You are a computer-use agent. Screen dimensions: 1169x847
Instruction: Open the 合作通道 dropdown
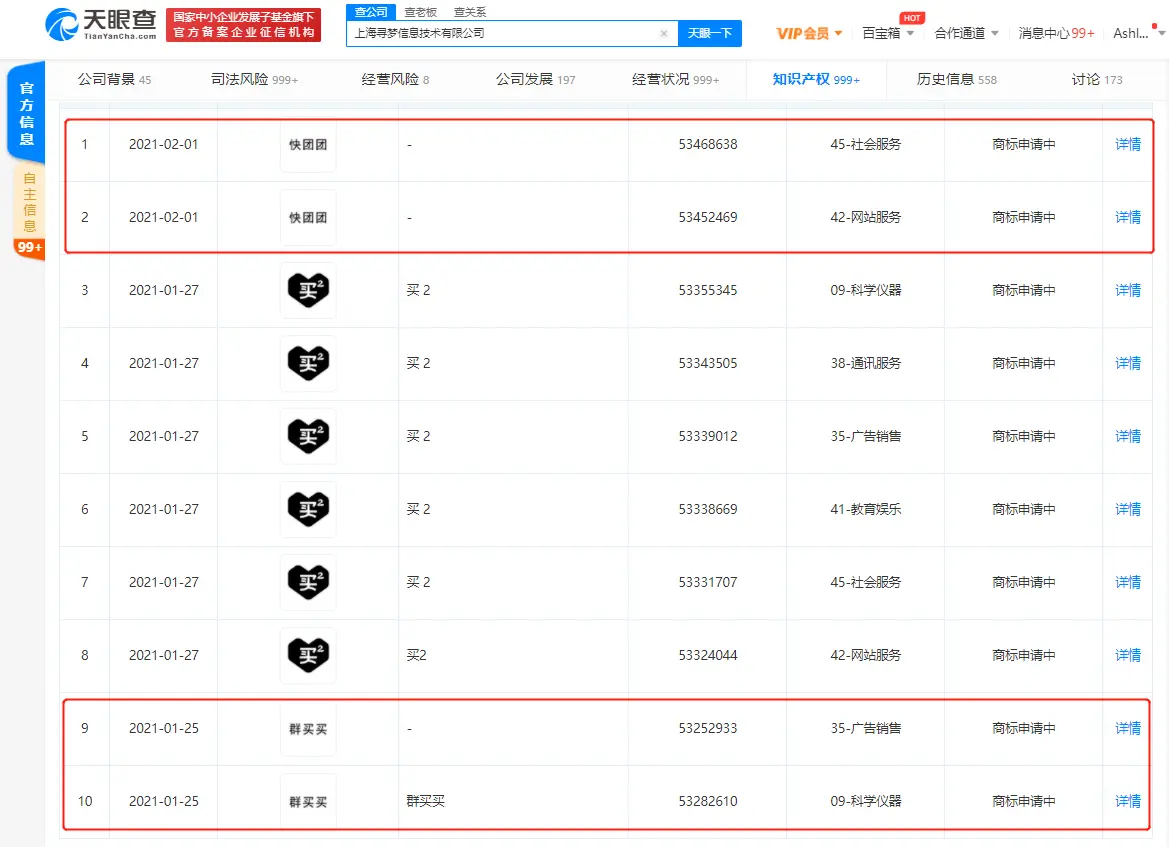pos(965,33)
